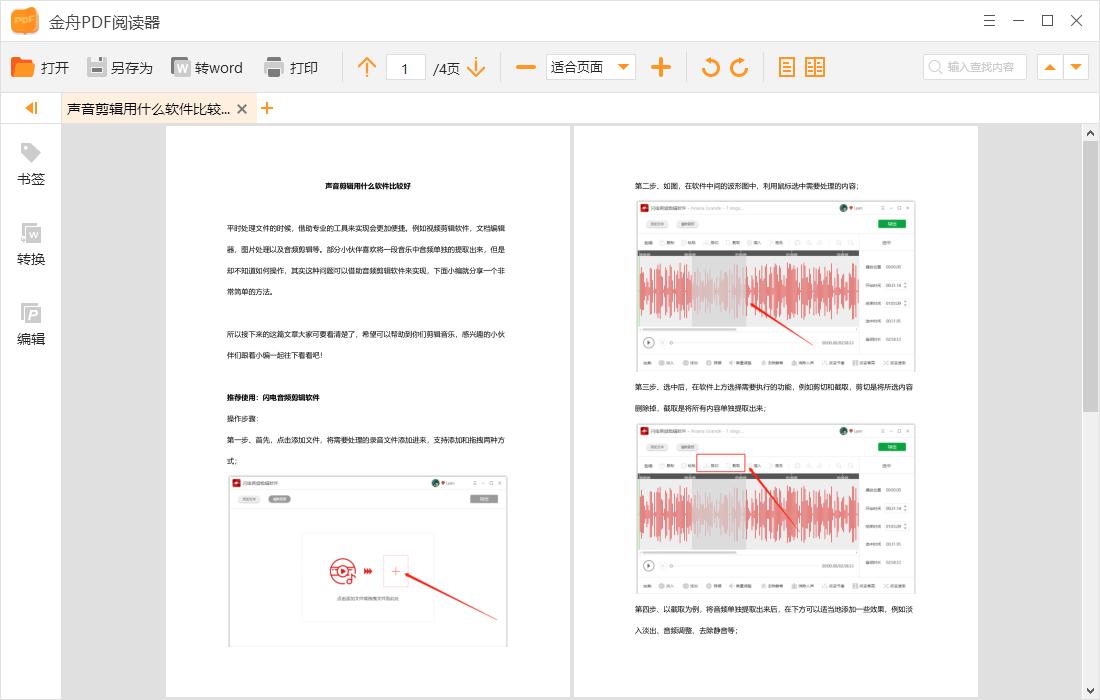Switch to two-page layout view

click(x=815, y=67)
